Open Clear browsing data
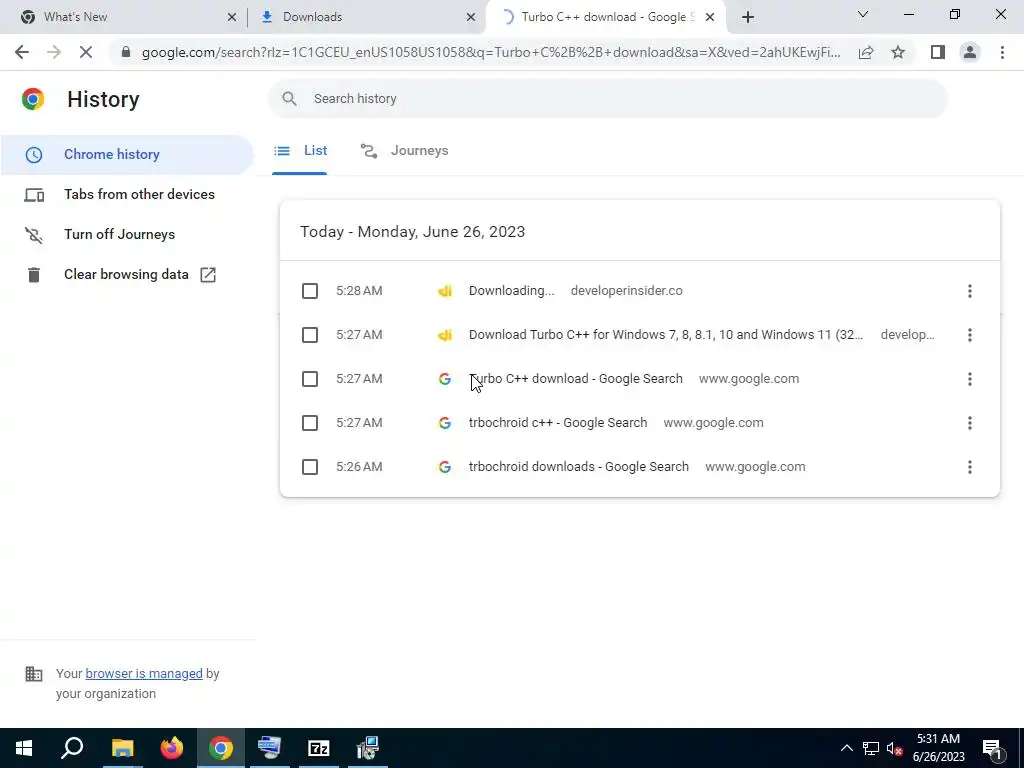This screenshot has height=768, width=1024. coord(126,274)
